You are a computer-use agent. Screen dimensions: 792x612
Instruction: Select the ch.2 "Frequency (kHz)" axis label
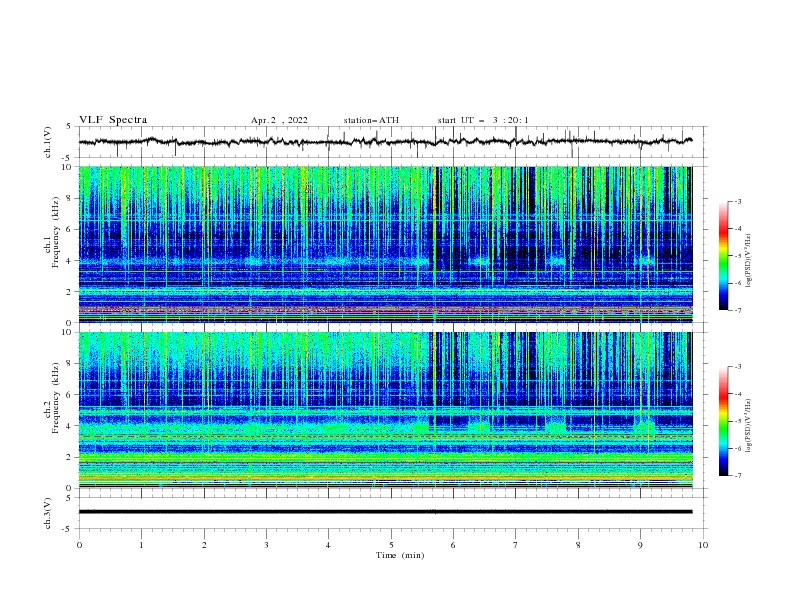point(56,398)
